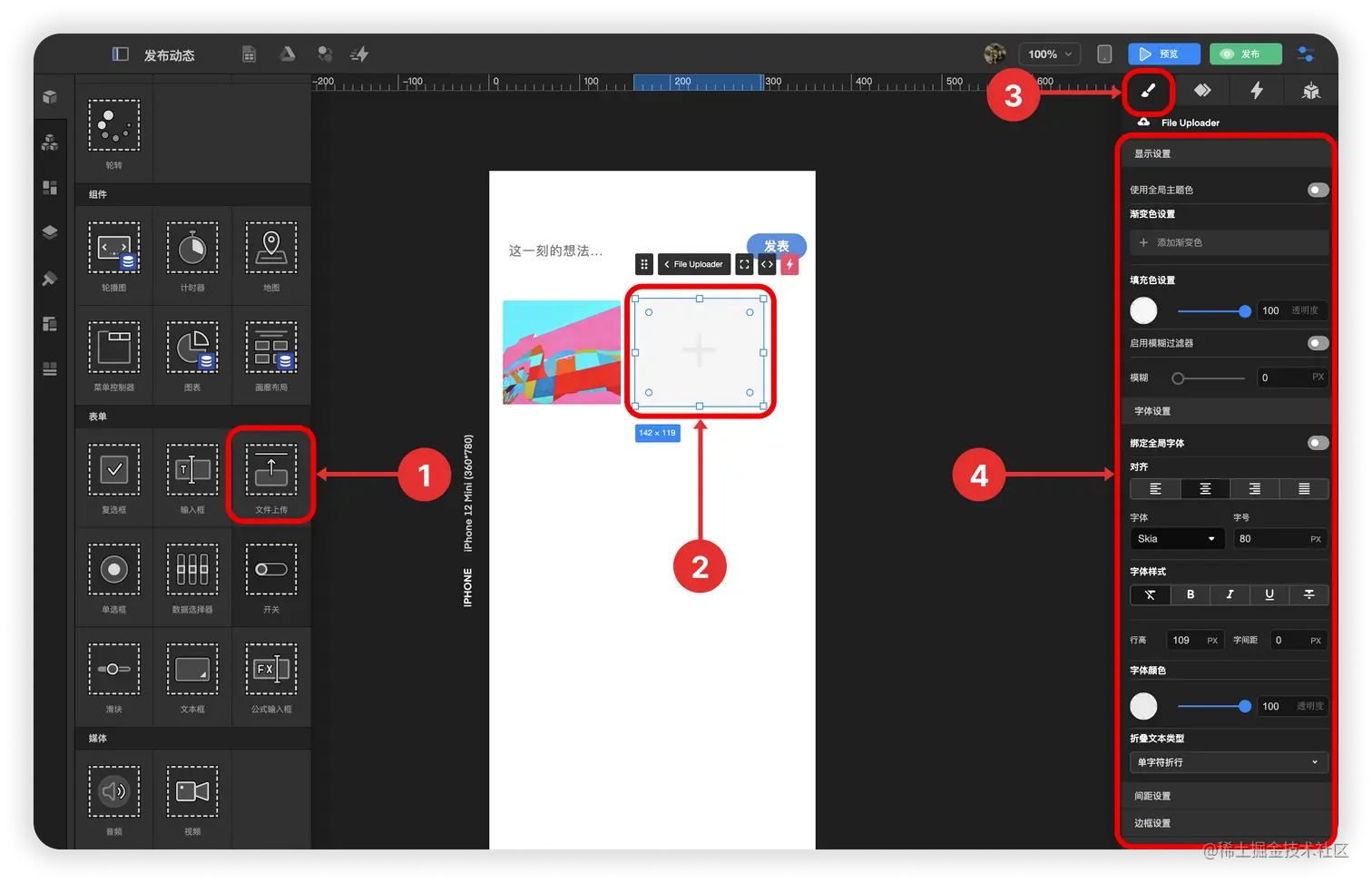The height and width of the screenshot is (883, 1372).
Task: Set text alignment to center
Action: coord(1205,489)
